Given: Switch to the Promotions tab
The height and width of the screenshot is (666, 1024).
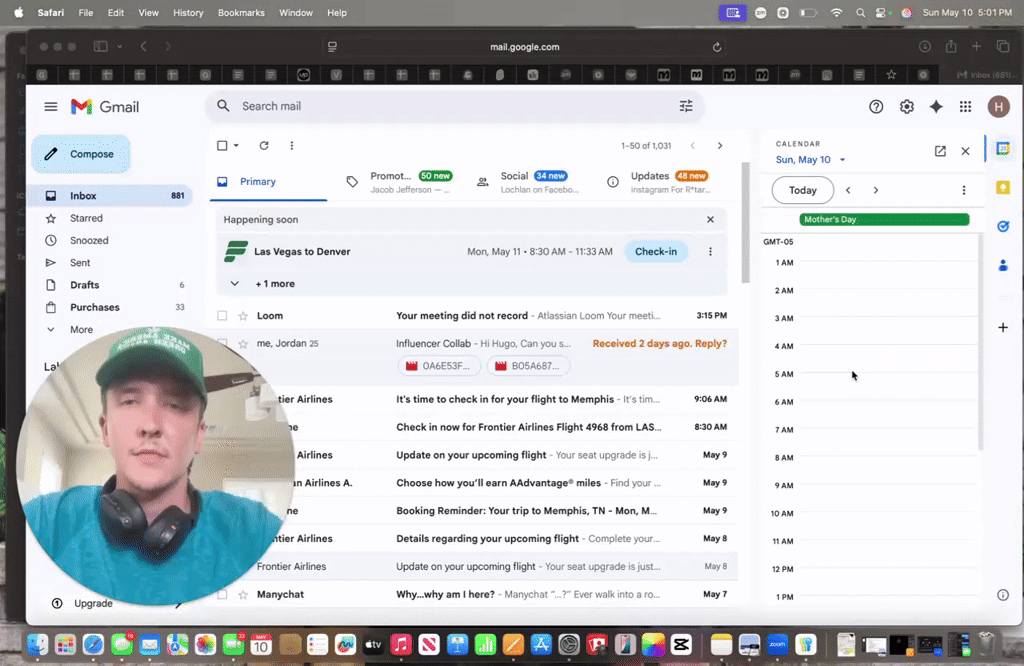Looking at the screenshot, I should coord(398,182).
